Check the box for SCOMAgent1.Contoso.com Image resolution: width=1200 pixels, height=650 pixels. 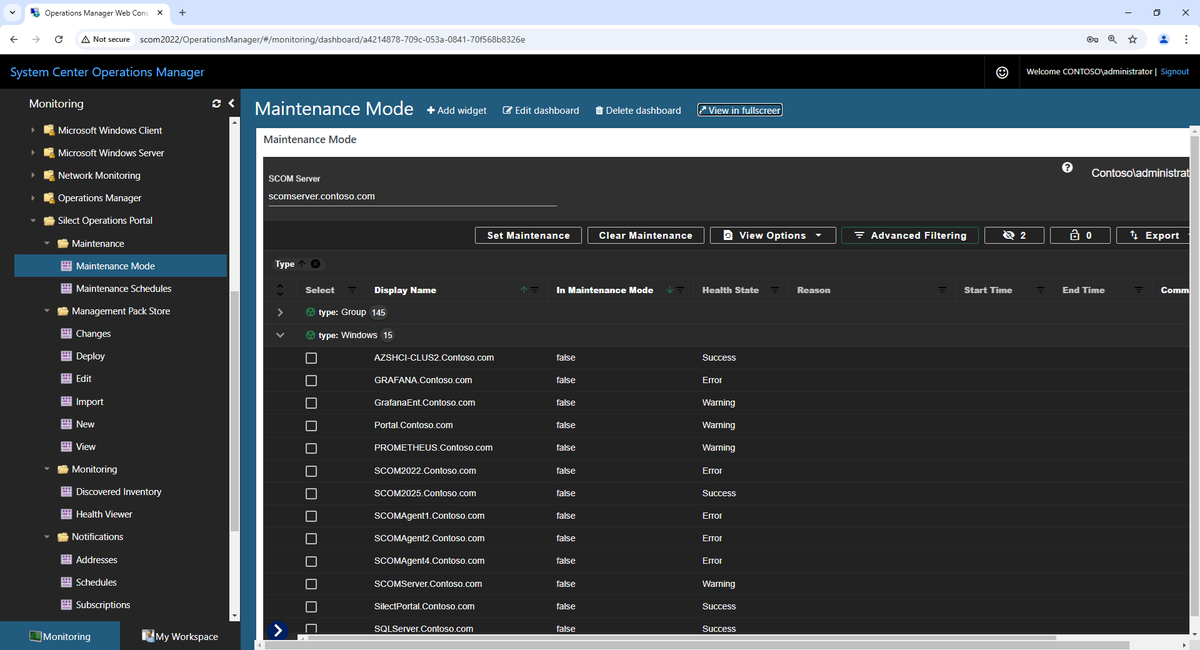311,516
